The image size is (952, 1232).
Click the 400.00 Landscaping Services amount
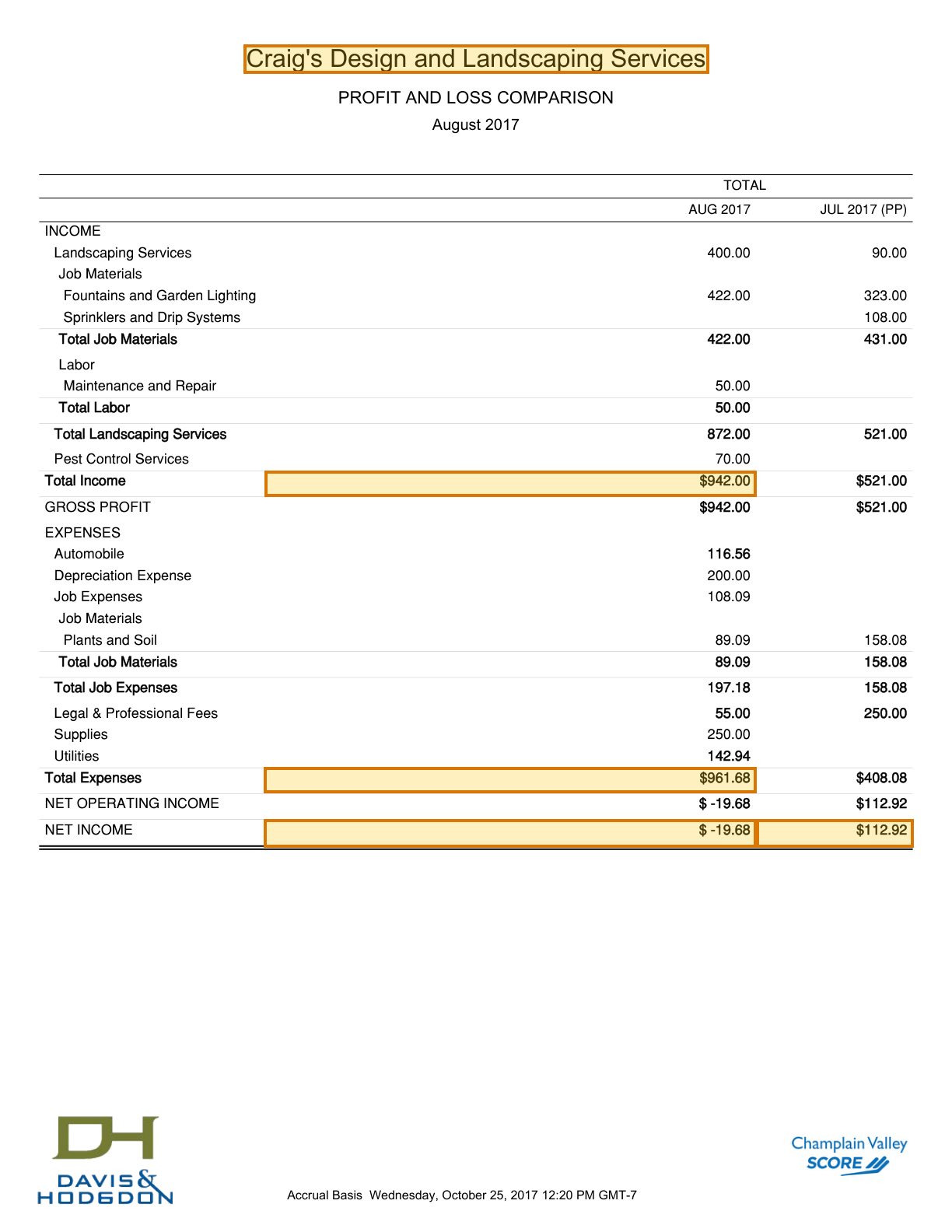tap(729, 253)
